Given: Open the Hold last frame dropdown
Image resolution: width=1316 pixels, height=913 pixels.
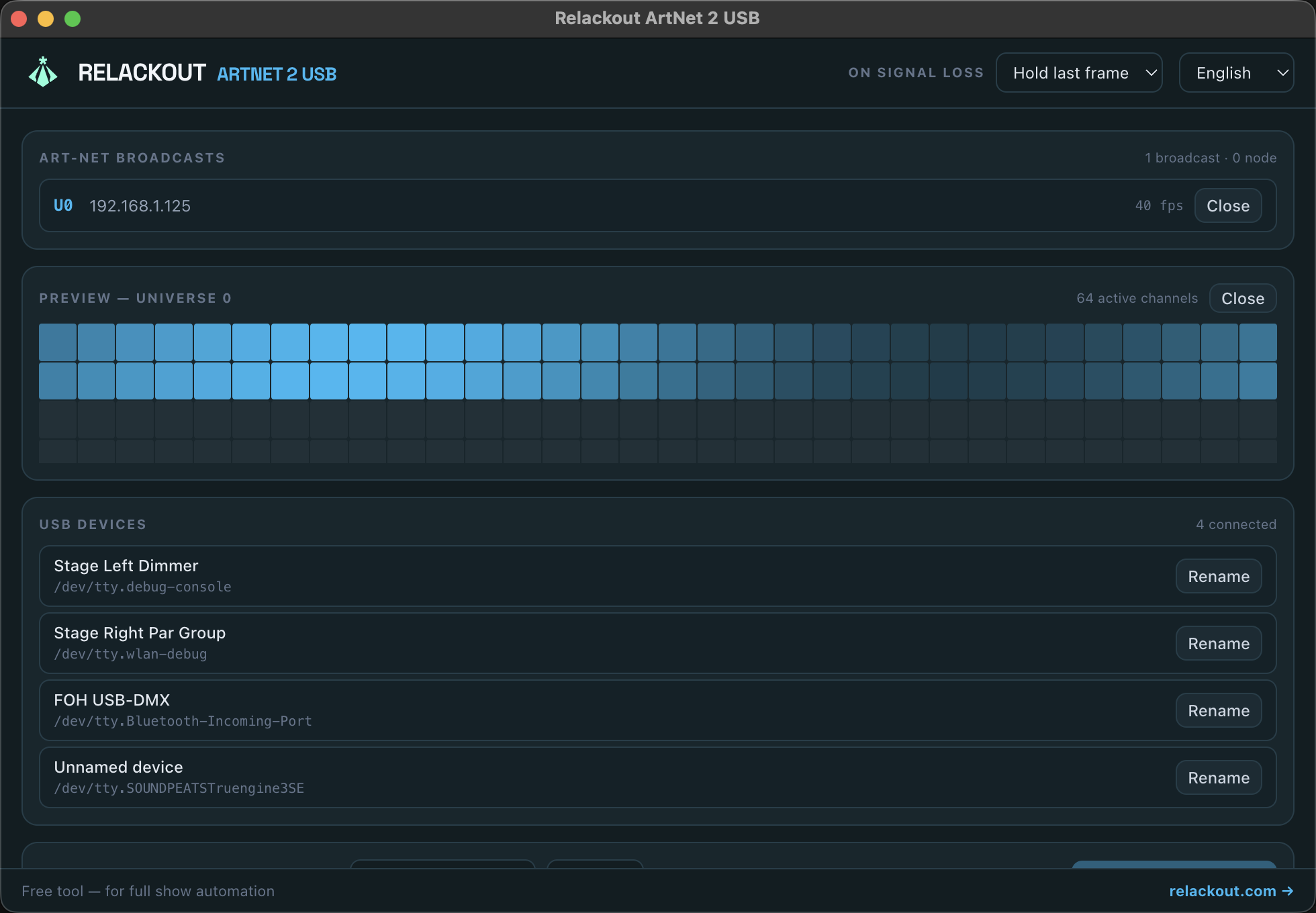Looking at the screenshot, I should point(1079,73).
